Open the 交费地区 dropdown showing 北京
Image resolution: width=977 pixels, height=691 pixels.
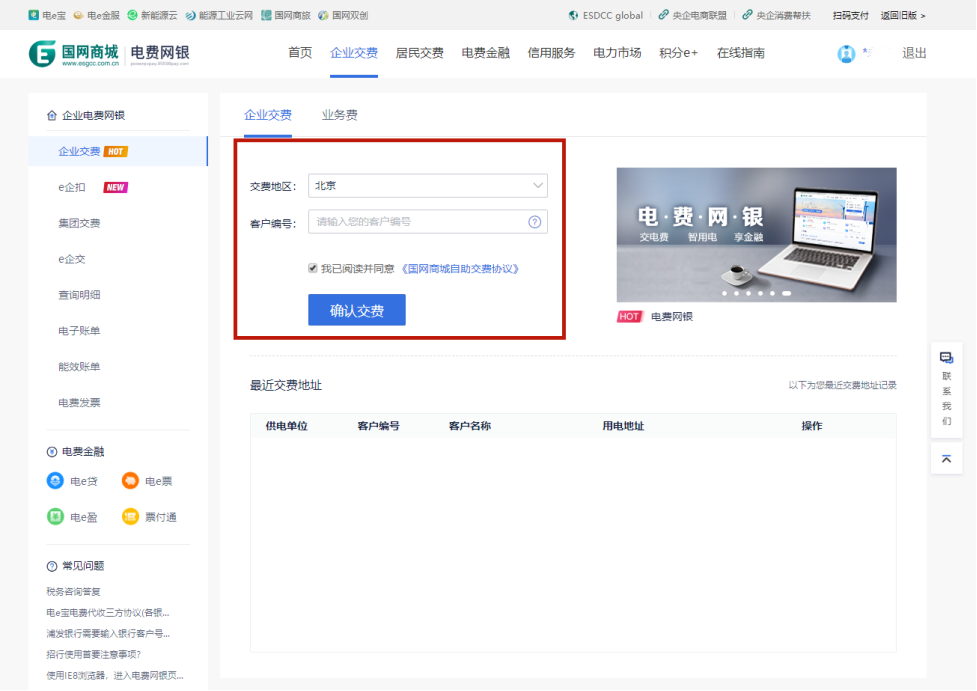tap(428, 186)
